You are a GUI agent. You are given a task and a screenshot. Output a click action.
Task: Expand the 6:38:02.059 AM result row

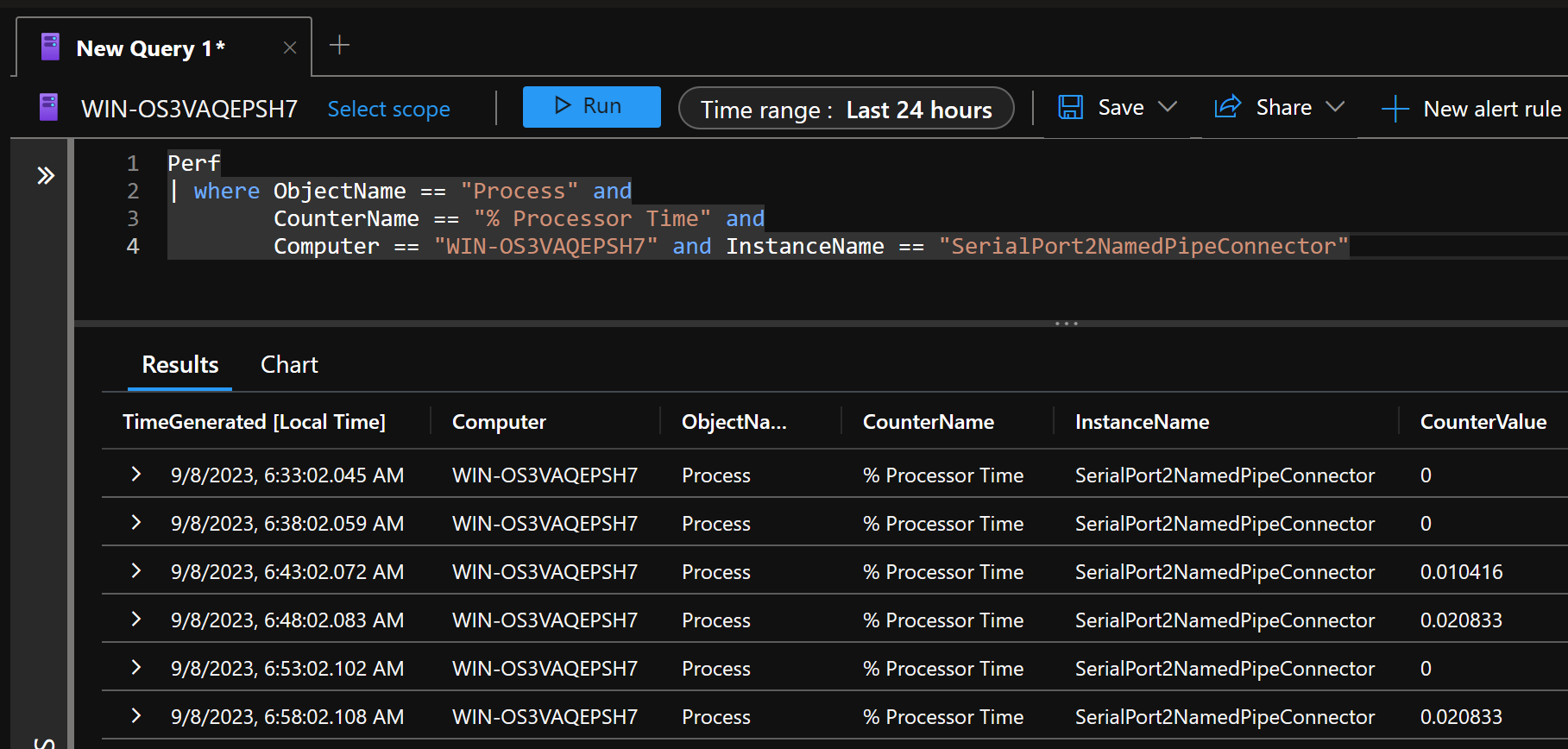(x=135, y=522)
